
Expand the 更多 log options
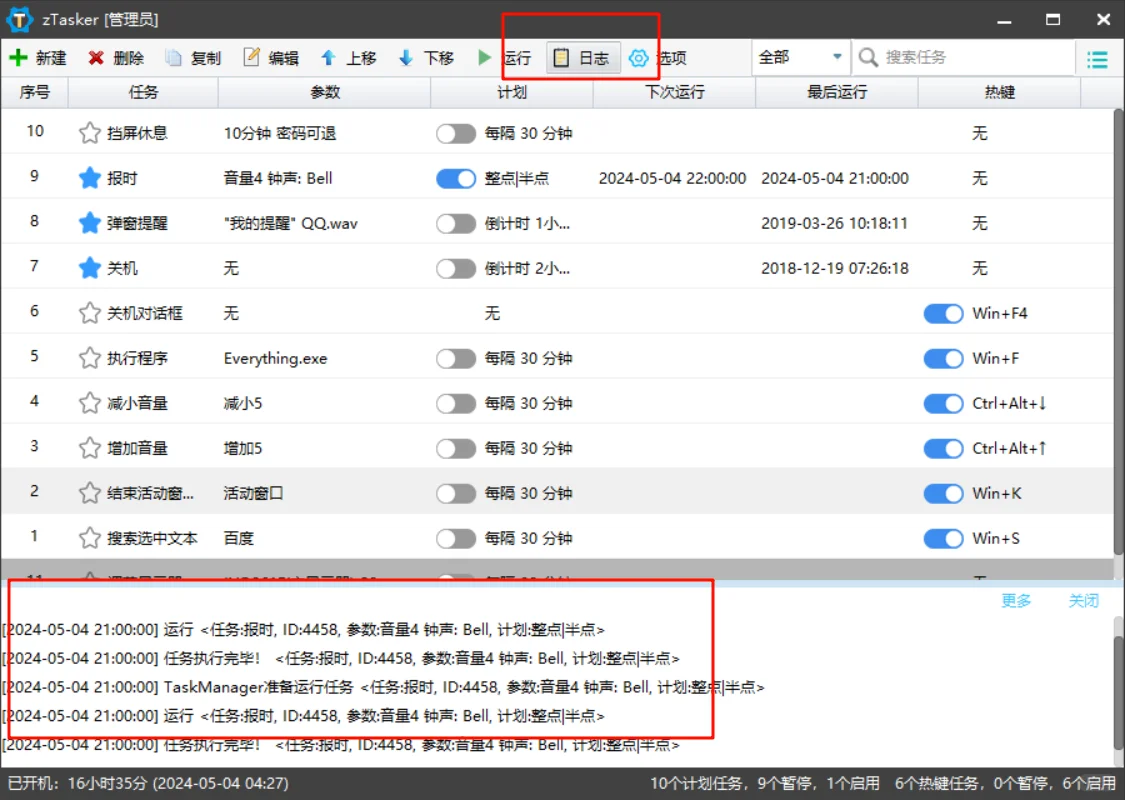point(1016,600)
